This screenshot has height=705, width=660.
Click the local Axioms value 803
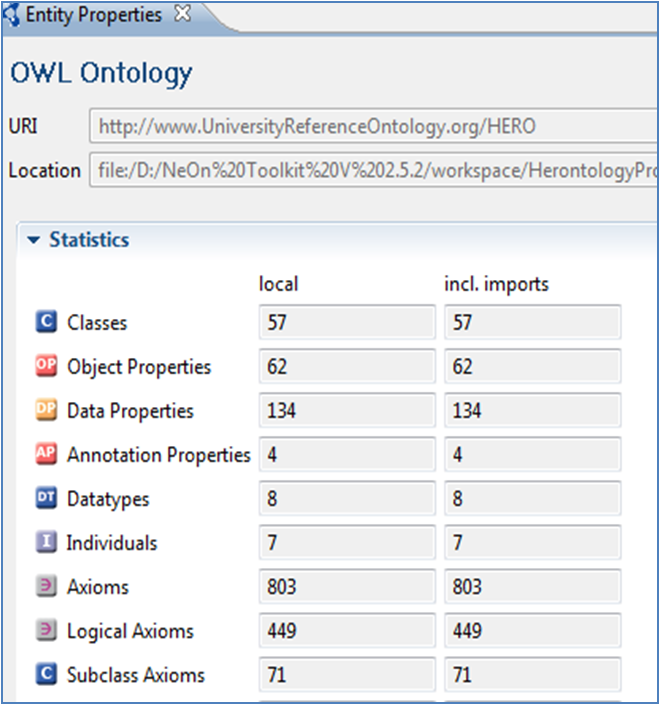pos(347,586)
